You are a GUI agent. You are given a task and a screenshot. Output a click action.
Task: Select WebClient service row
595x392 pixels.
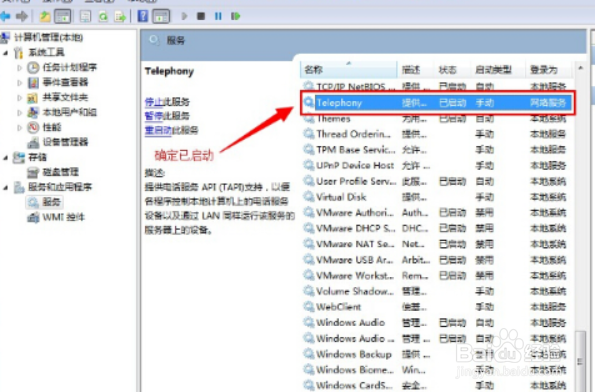coord(436,307)
